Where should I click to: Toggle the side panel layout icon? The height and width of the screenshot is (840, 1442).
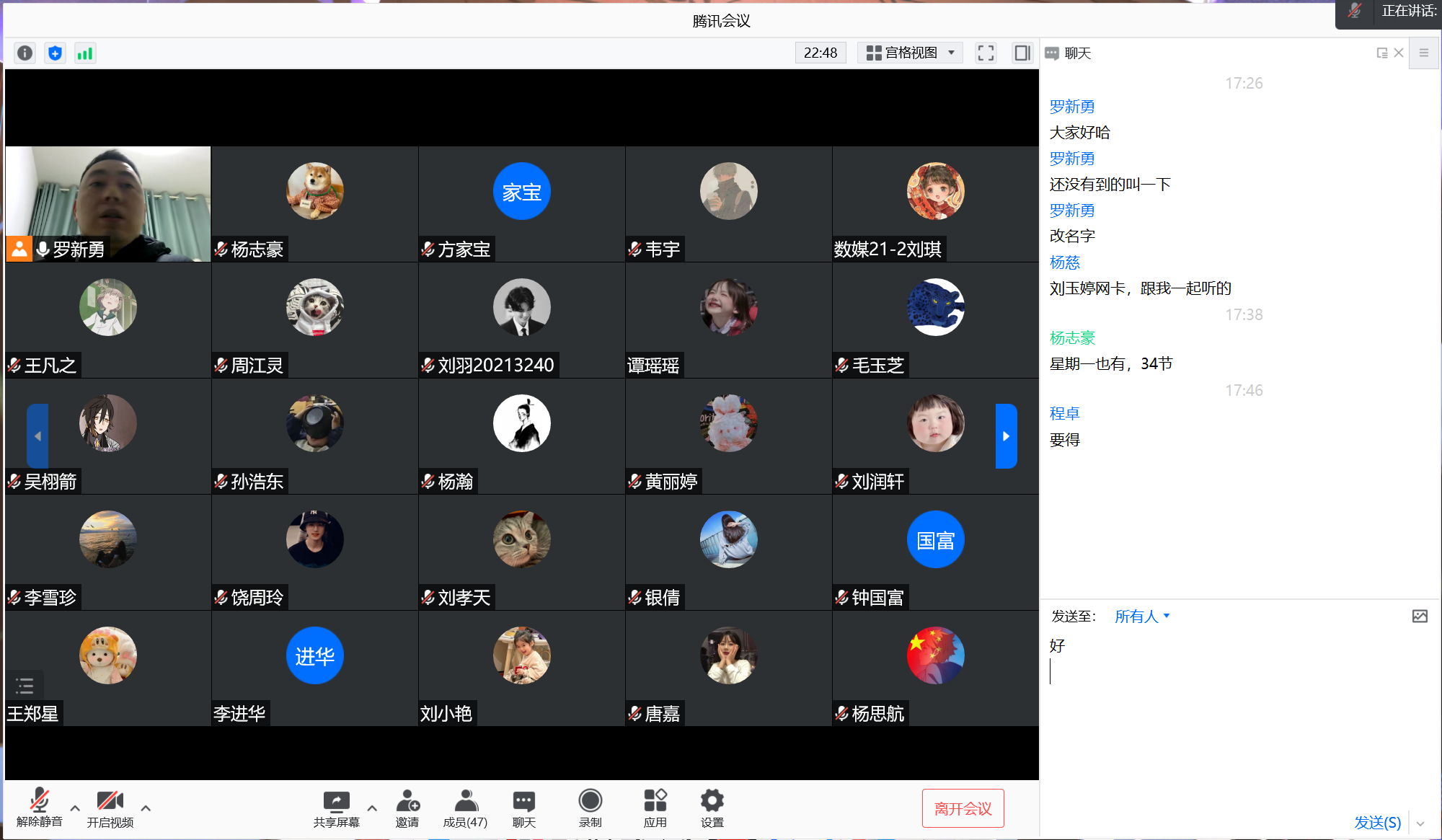pos(1022,53)
